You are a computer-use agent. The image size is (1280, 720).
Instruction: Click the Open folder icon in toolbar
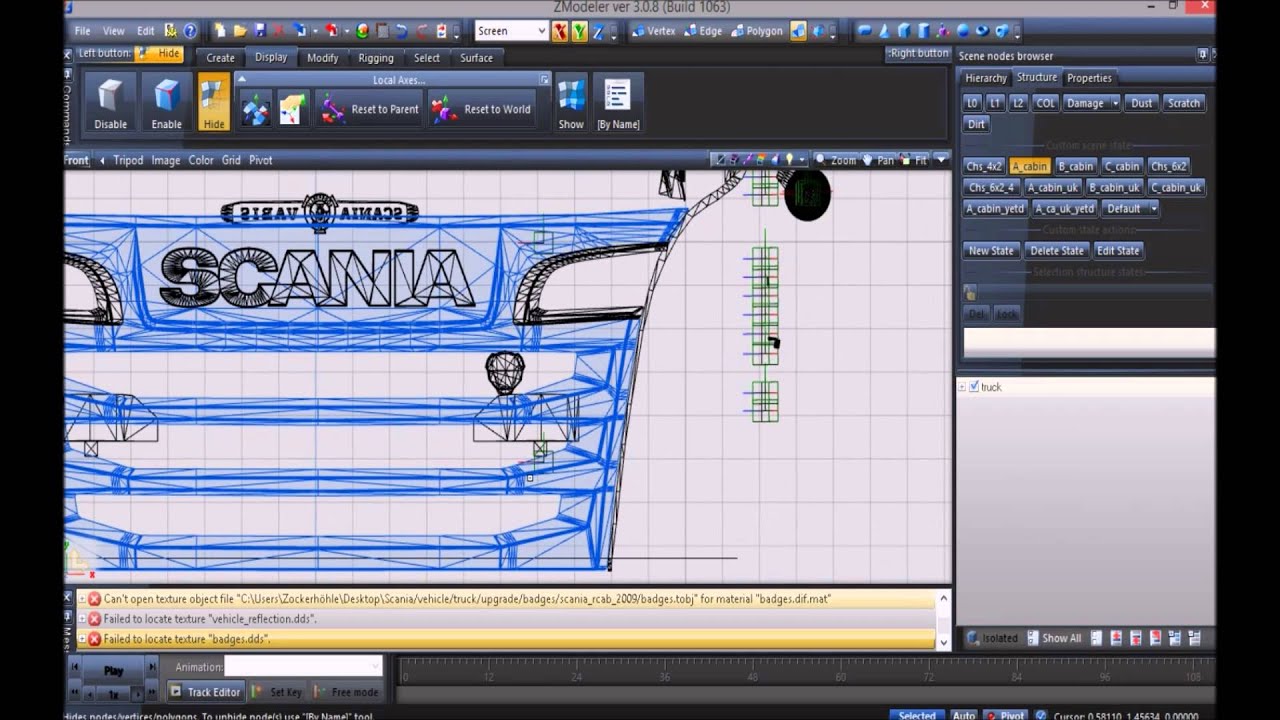click(x=240, y=31)
